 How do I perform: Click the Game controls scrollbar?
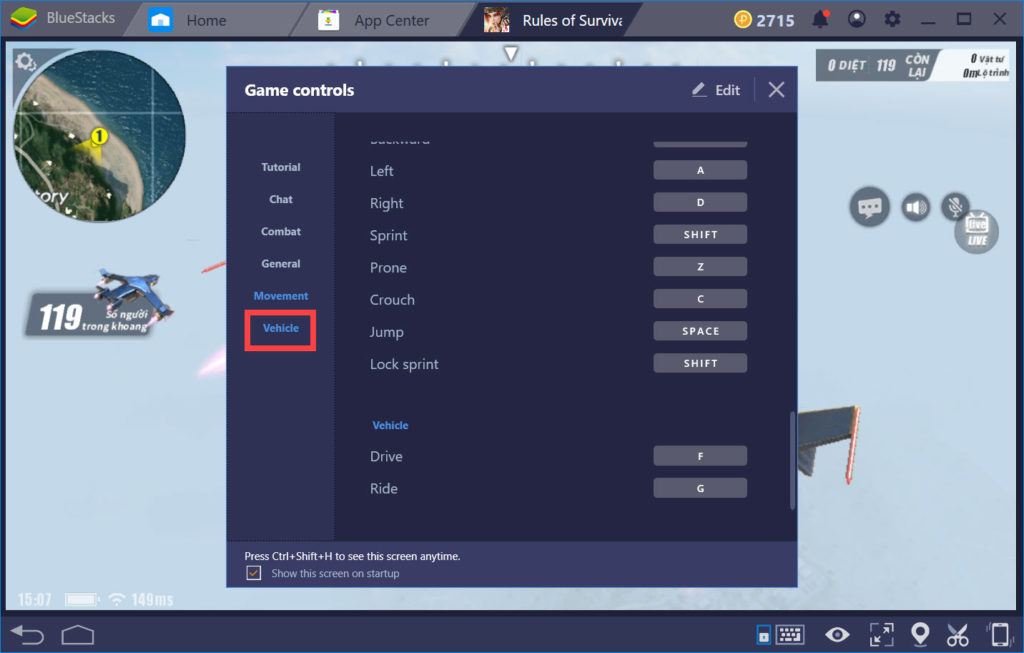(x=792, y=460)
